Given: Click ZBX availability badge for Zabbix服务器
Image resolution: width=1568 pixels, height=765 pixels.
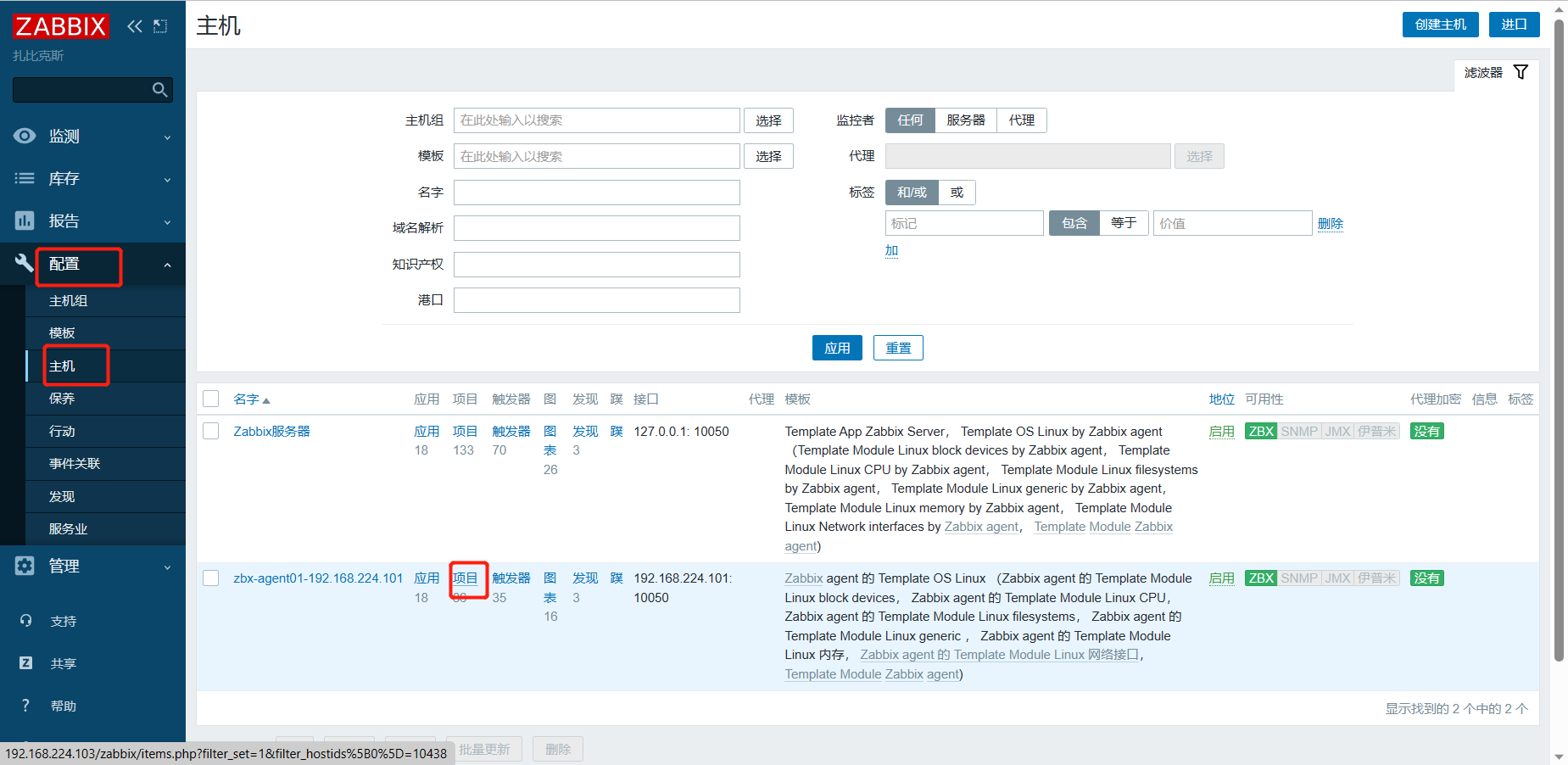Looking at the screenshot, I should pyautogui.click(x=1261, y=432).
